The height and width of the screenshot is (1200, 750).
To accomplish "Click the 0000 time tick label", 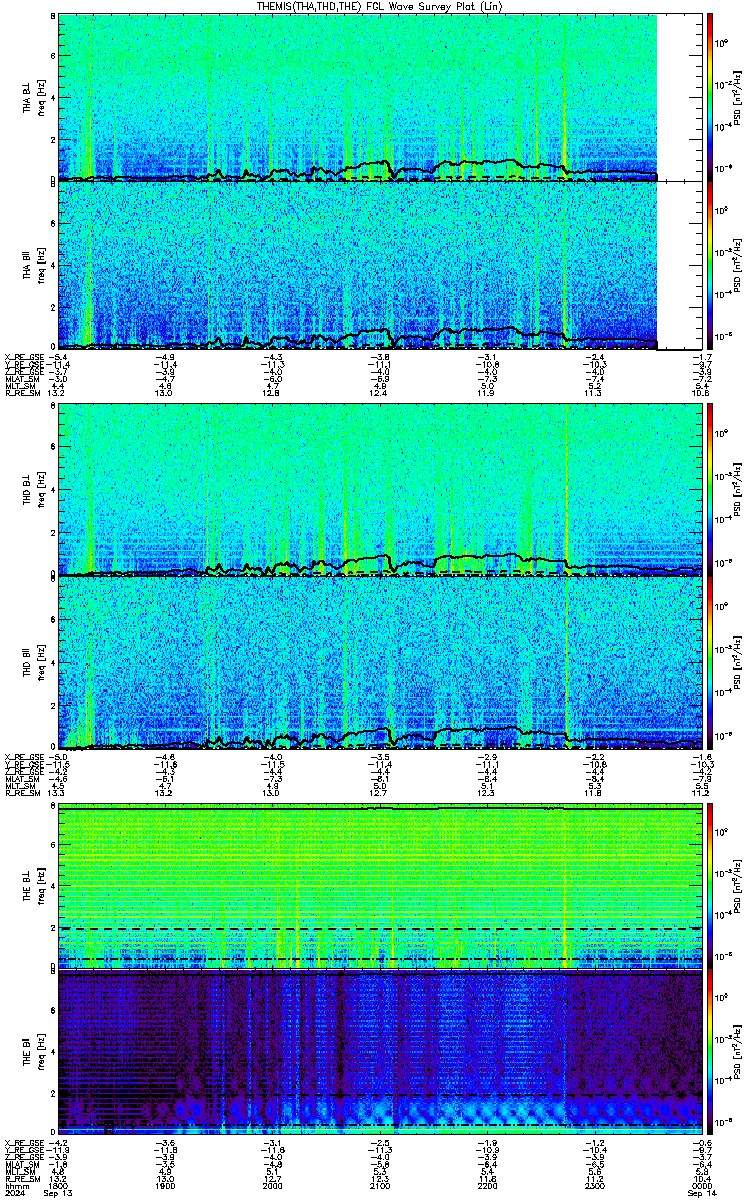I will [701, 1185].
